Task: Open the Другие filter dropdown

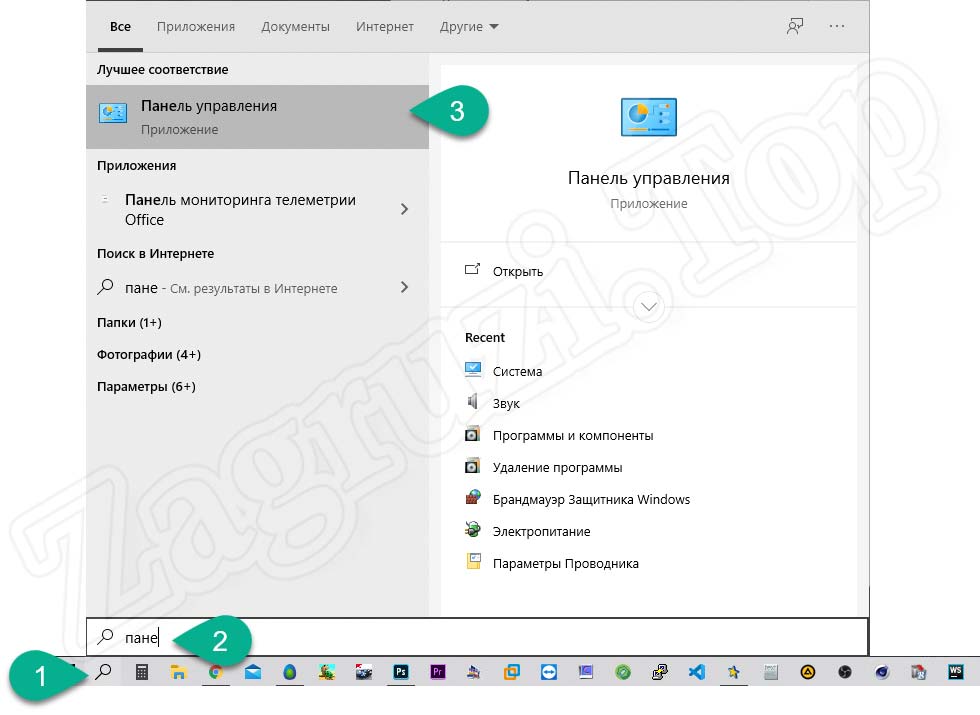Action: [x=468, y=27]
